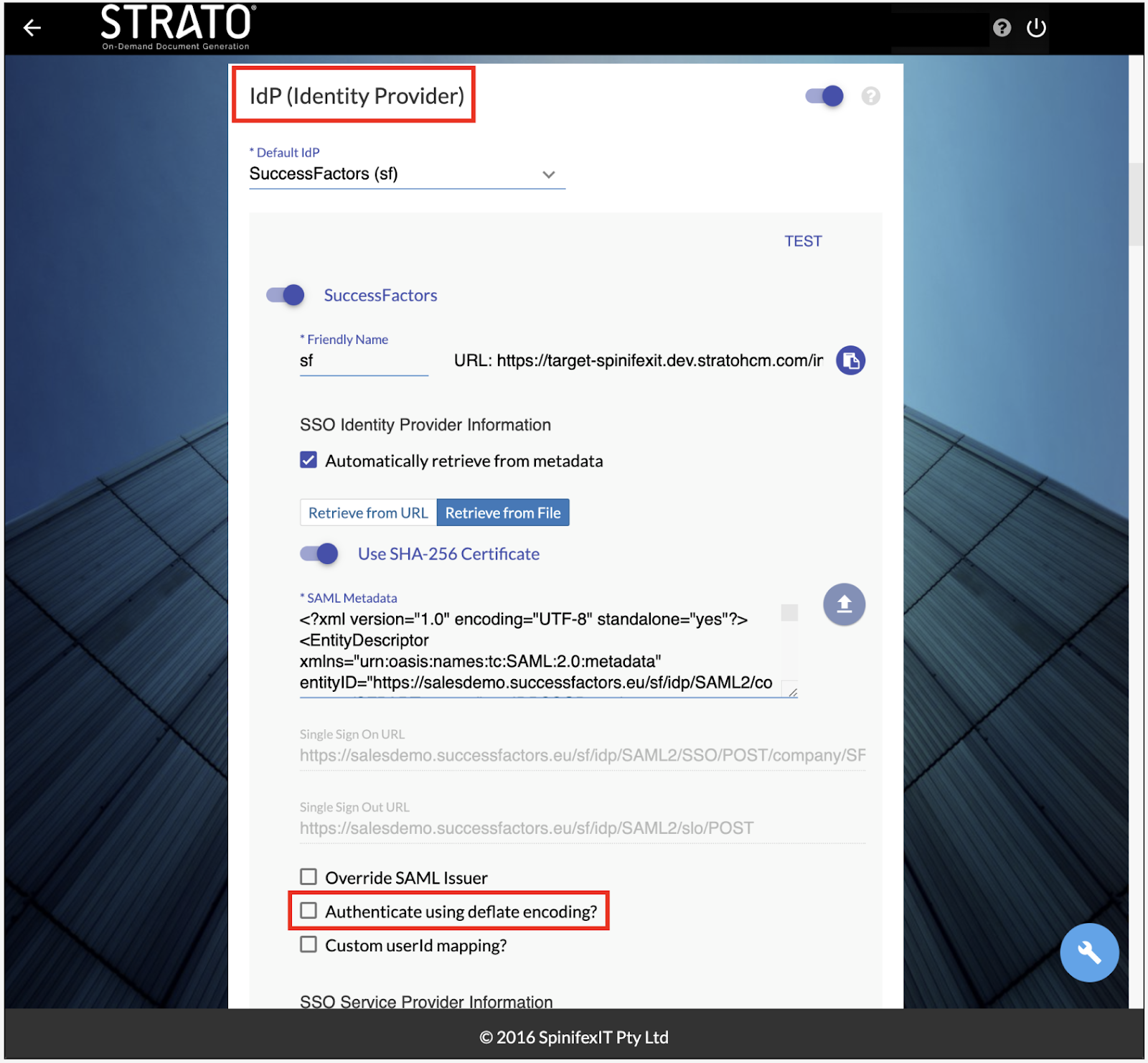
Task: Select the Retrieve from File tab
Action: click(503, 512)
